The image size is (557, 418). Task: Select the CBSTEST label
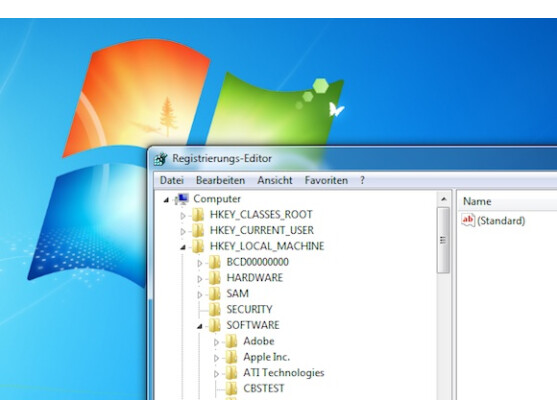[x=264, y=389]
